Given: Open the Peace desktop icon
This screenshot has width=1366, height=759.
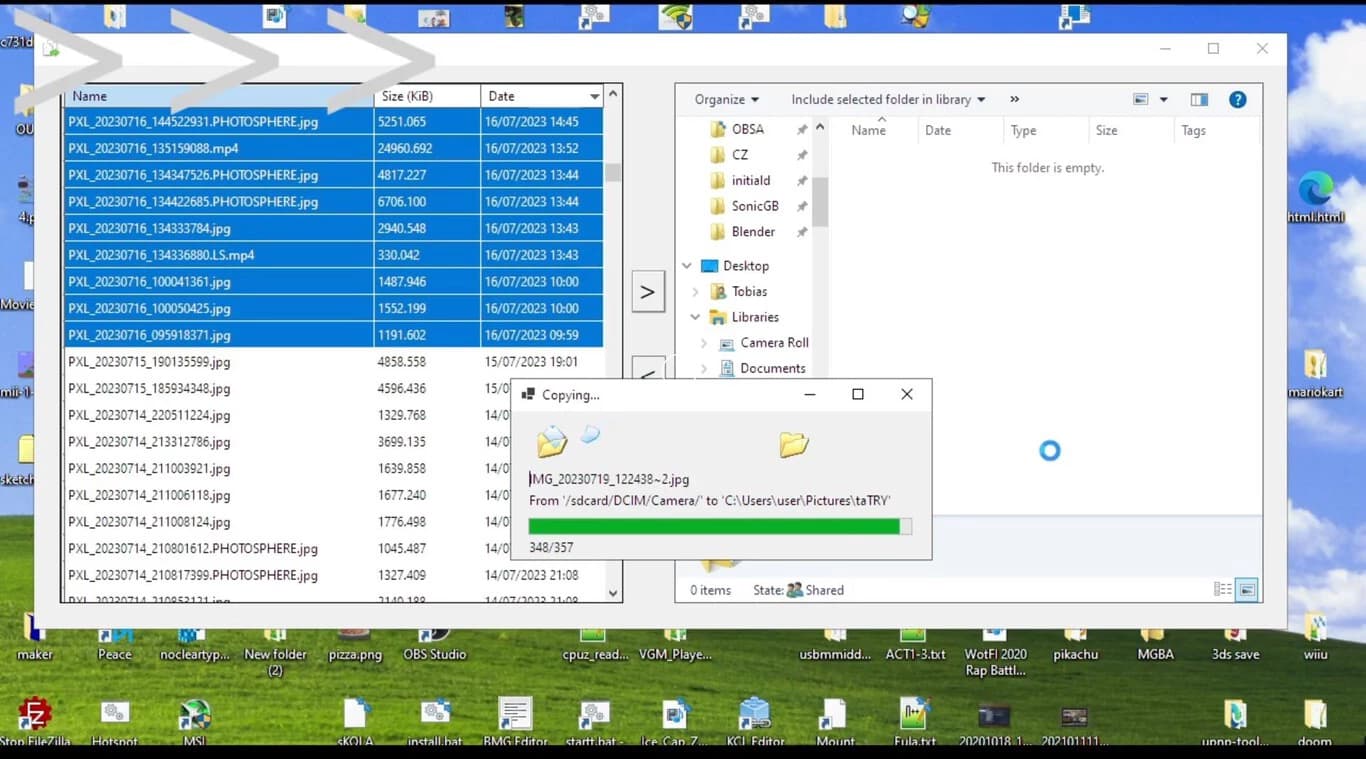Looking at the screenshot, I should [115, 643].
